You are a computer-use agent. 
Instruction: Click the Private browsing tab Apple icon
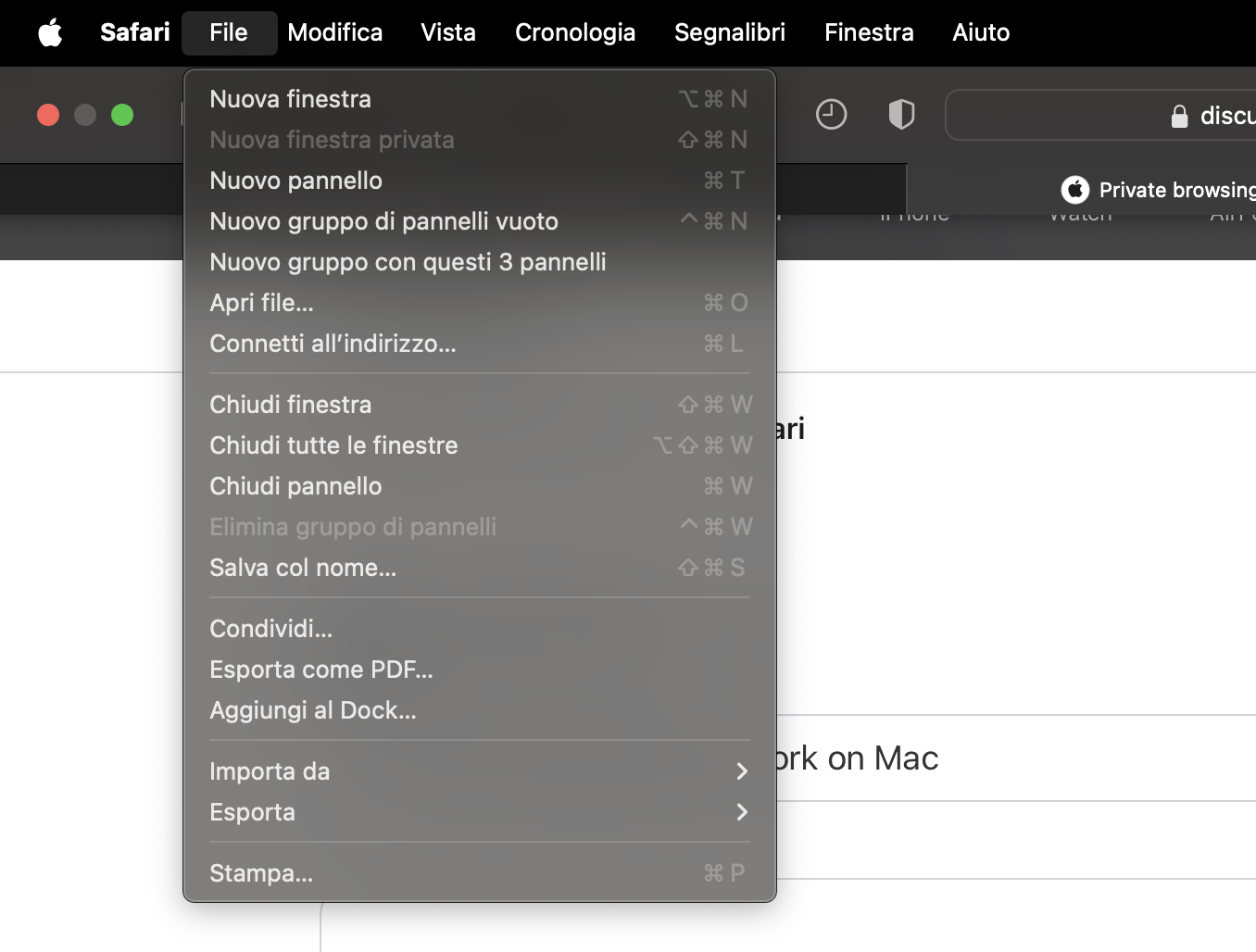point(1074,190)
